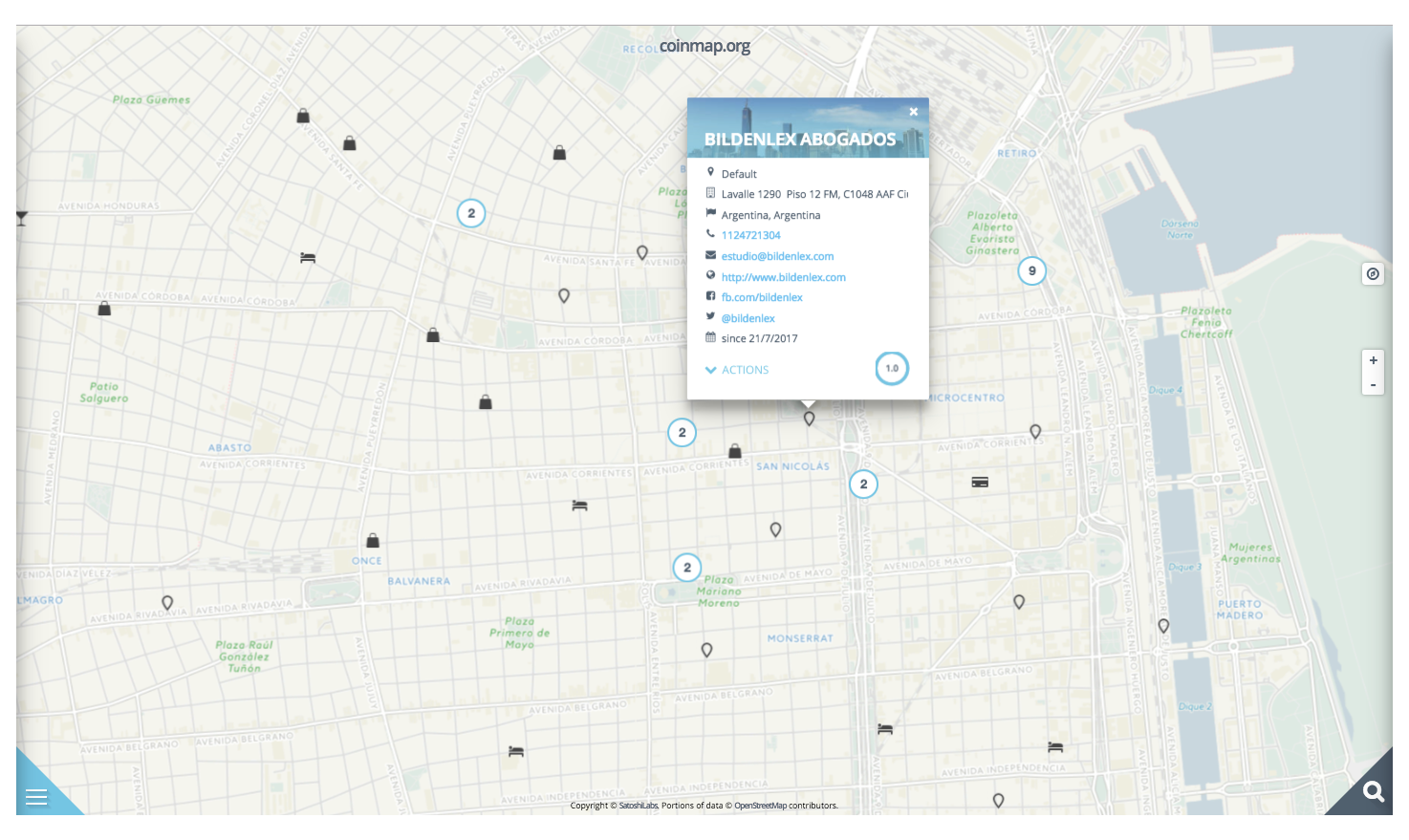Click the since 21/7/2017 date line

[759, 338]
